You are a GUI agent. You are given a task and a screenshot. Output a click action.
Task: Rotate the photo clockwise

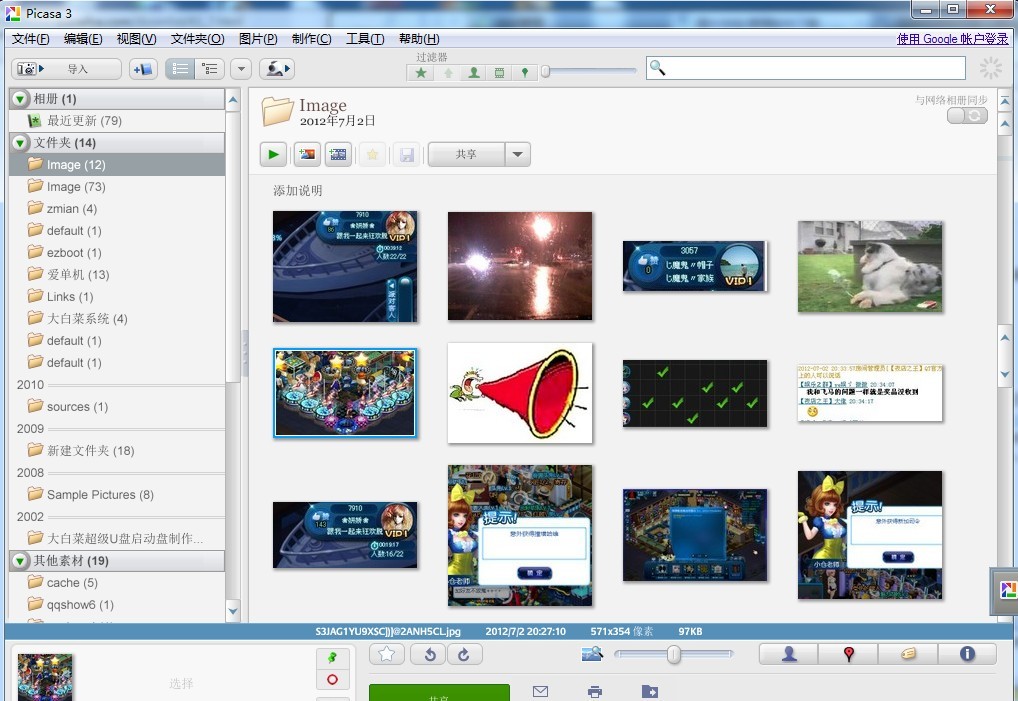coord(463,654)
